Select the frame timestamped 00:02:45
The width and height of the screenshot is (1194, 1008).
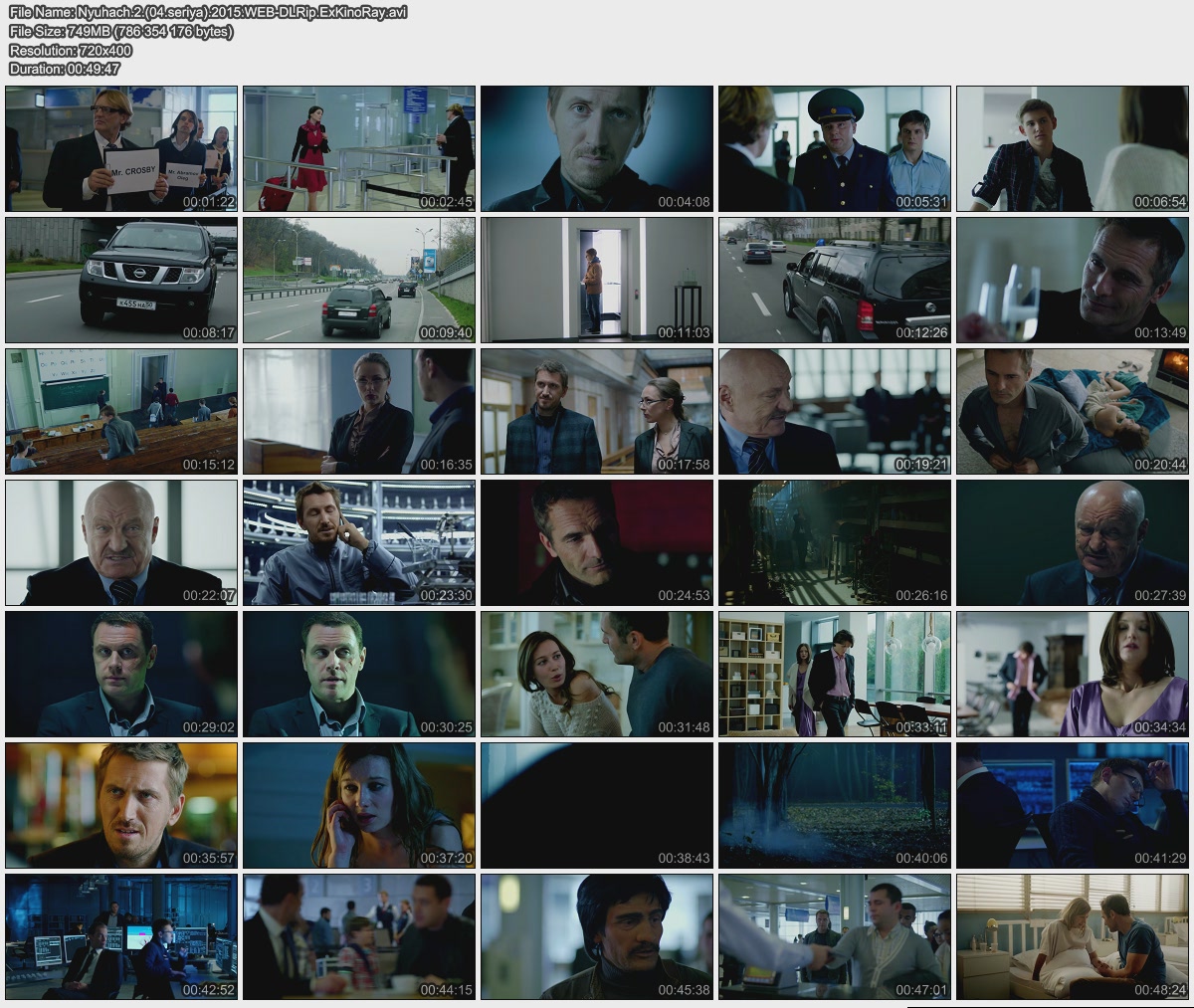tap(359, 149)
